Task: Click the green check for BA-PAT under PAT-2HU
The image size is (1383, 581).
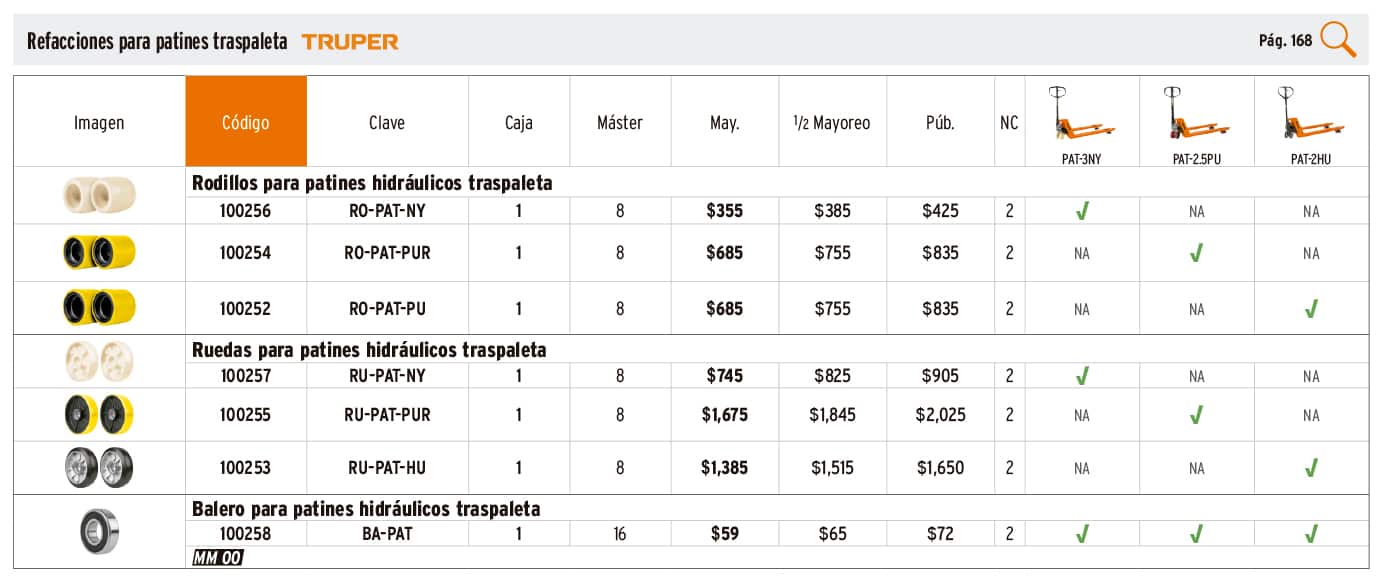Action: [x=1311, y=534]
